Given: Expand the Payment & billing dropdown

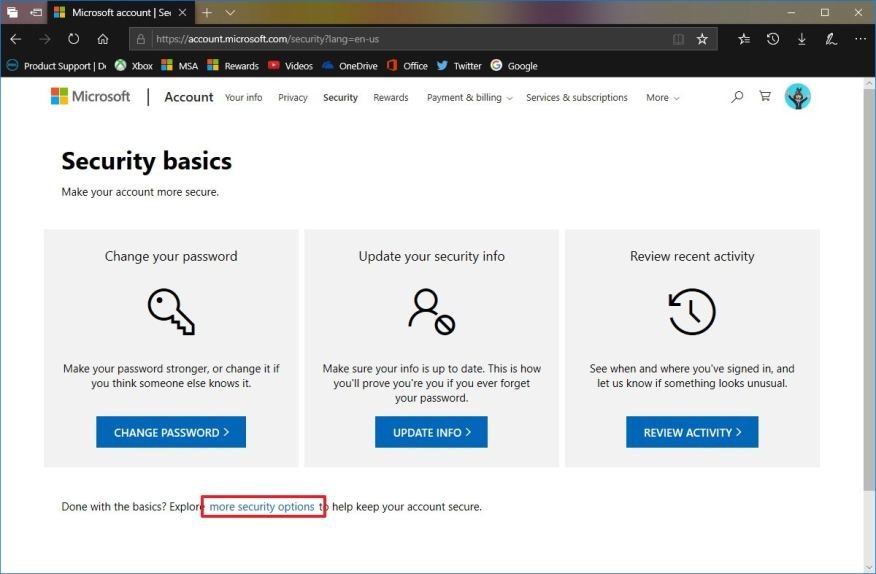Looking at the screenshot, I should [469, 98].
